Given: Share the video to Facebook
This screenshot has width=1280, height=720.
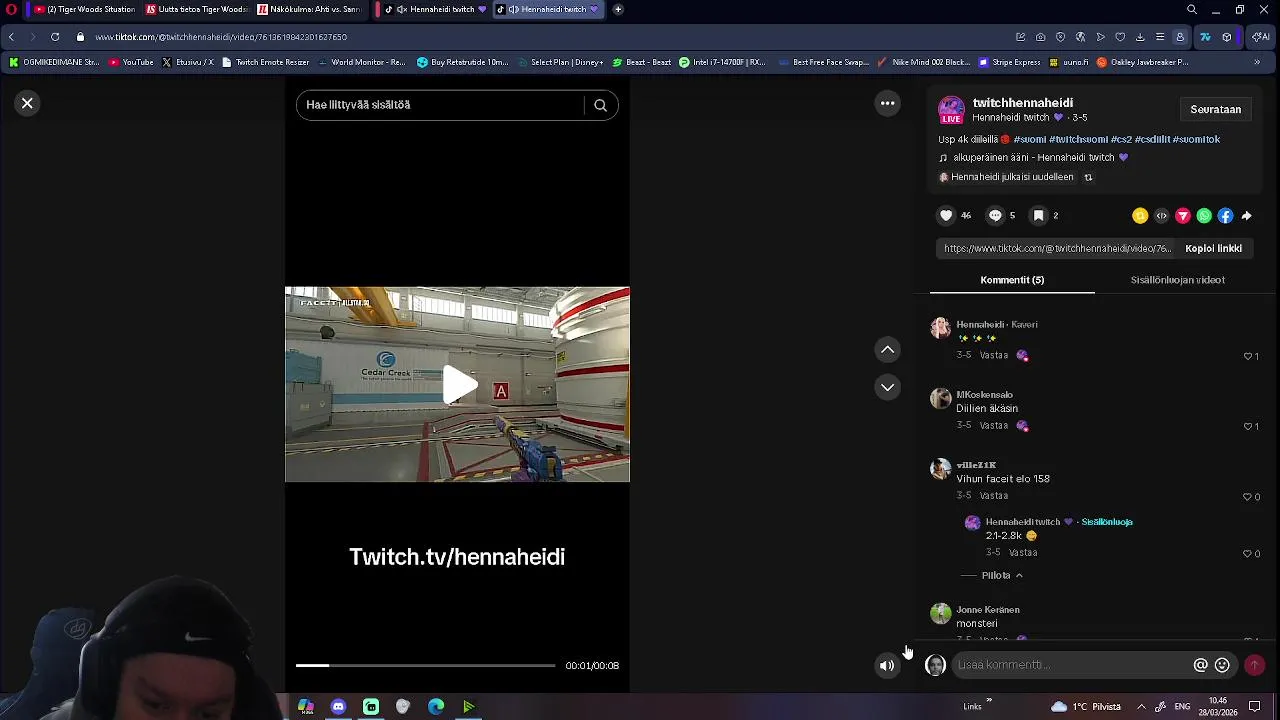Looking at the screenshot, I should (x=1225, y=216).
